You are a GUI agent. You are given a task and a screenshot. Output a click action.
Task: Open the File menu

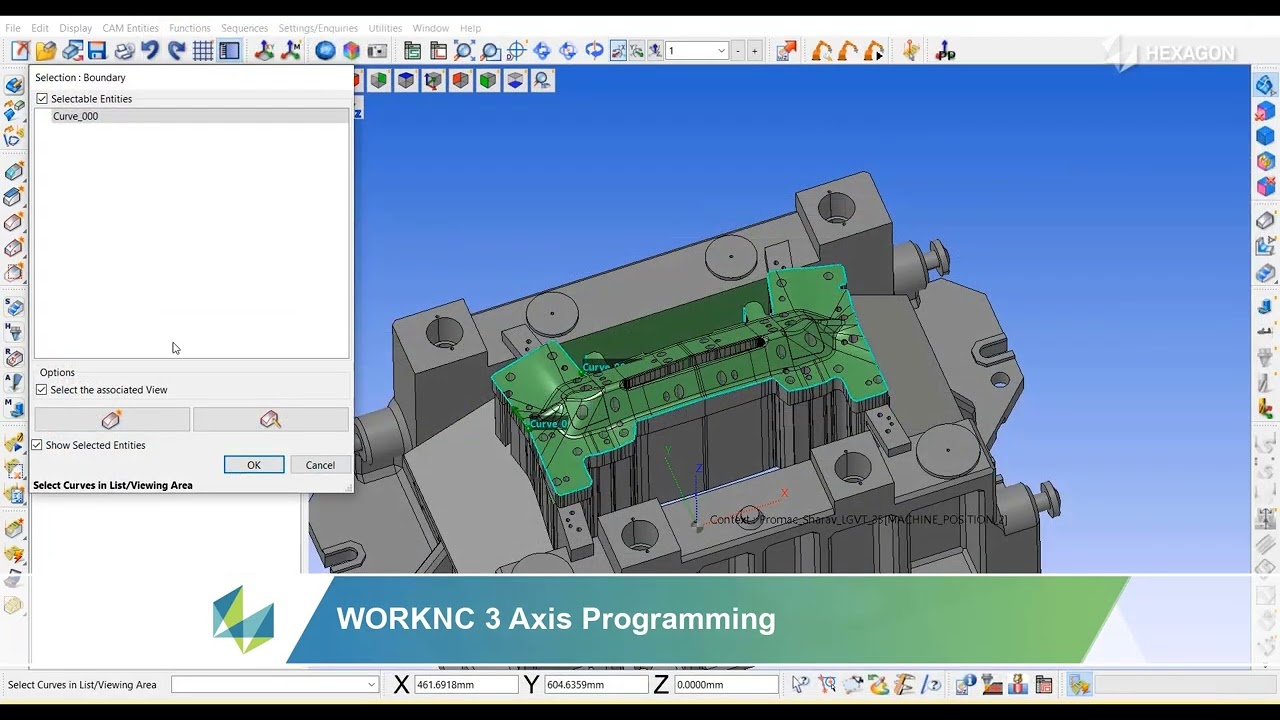(13, 28)
